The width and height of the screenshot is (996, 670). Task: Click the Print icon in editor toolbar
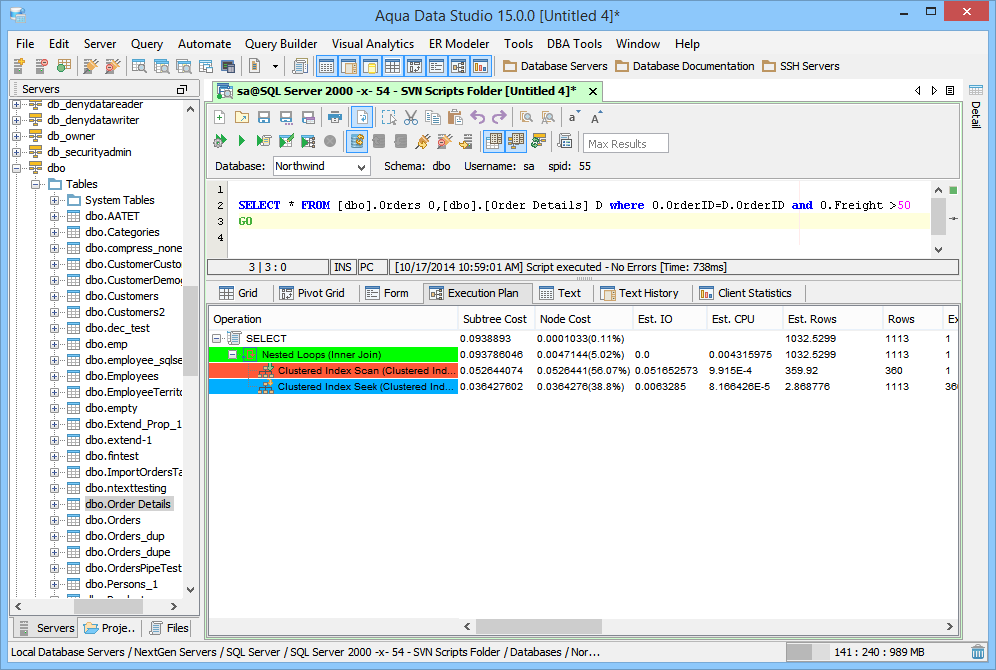(x=335, y=117)
